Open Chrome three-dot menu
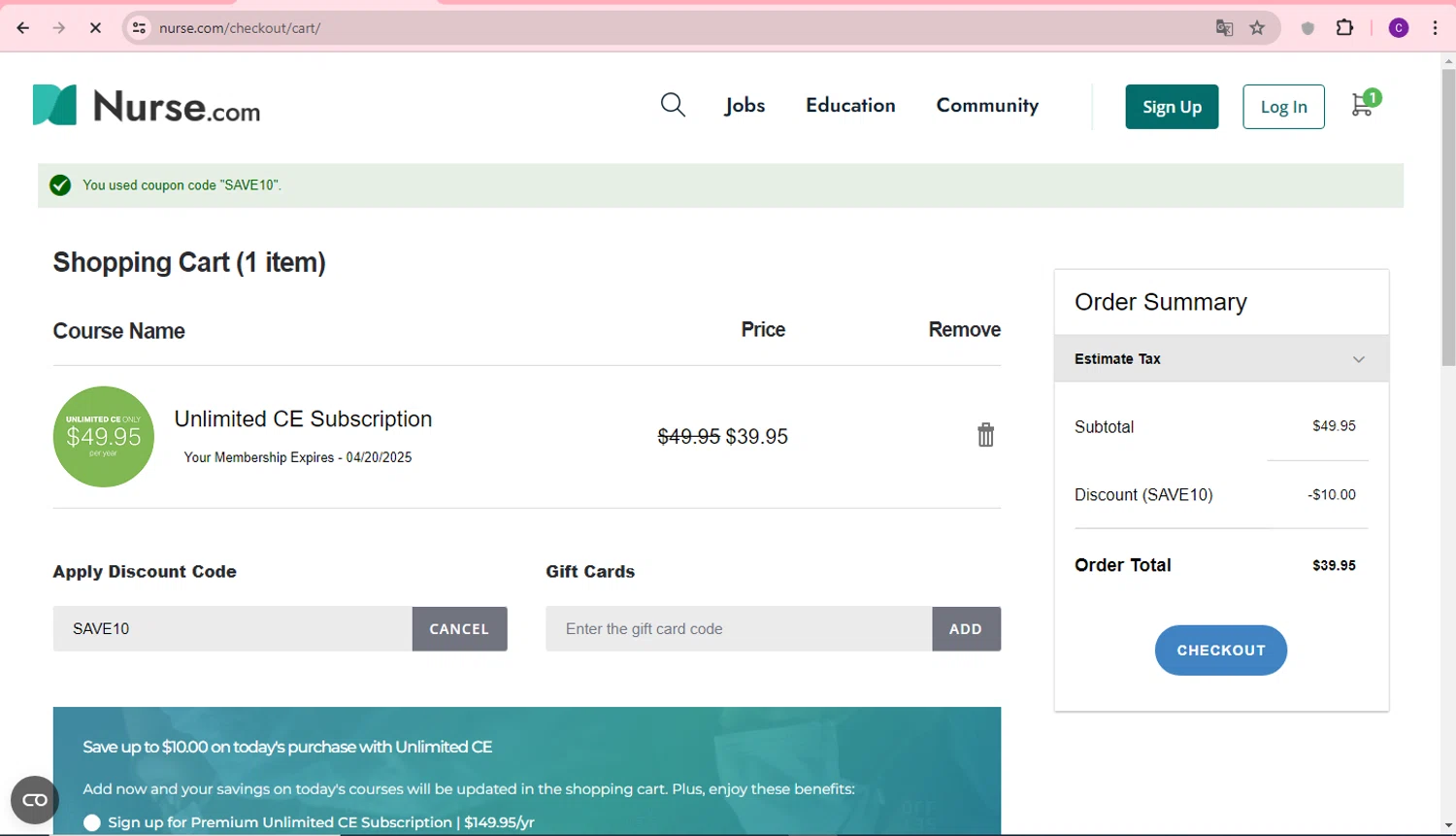The image size is (1456, 836). [1435, 28]
